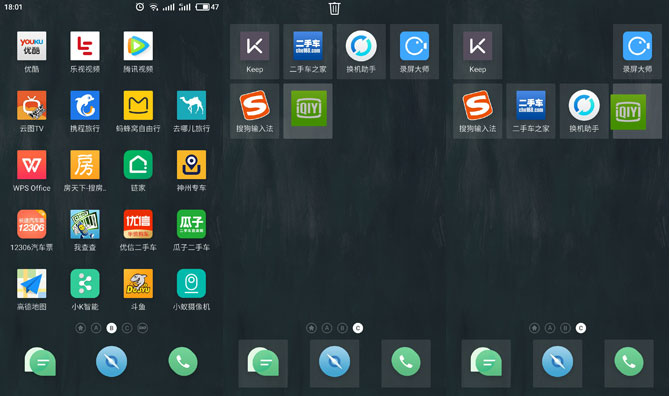Select 录屏大师 on right screen
Screen dimensions: 670x396
638,51
